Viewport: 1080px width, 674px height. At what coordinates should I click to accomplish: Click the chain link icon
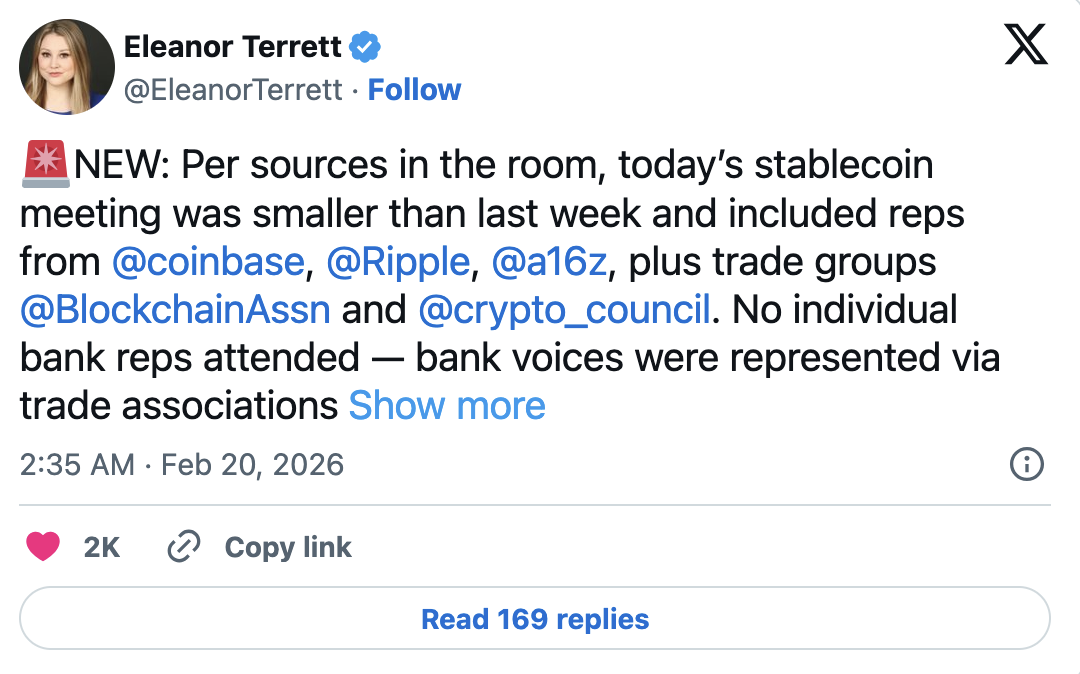point(184,547)
